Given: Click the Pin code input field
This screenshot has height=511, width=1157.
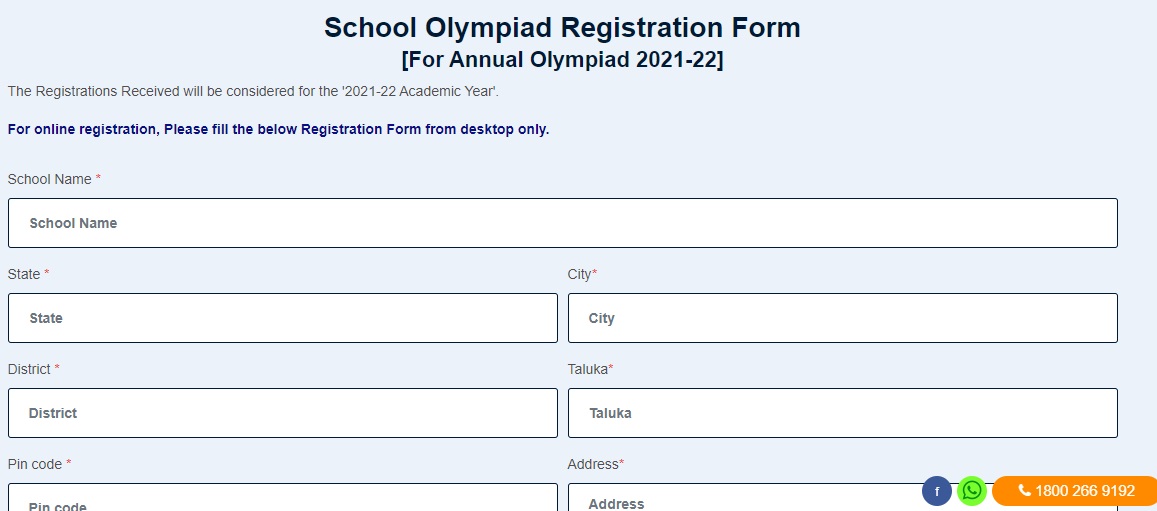Looking at the screenshot, I should (x=282, y=499).
